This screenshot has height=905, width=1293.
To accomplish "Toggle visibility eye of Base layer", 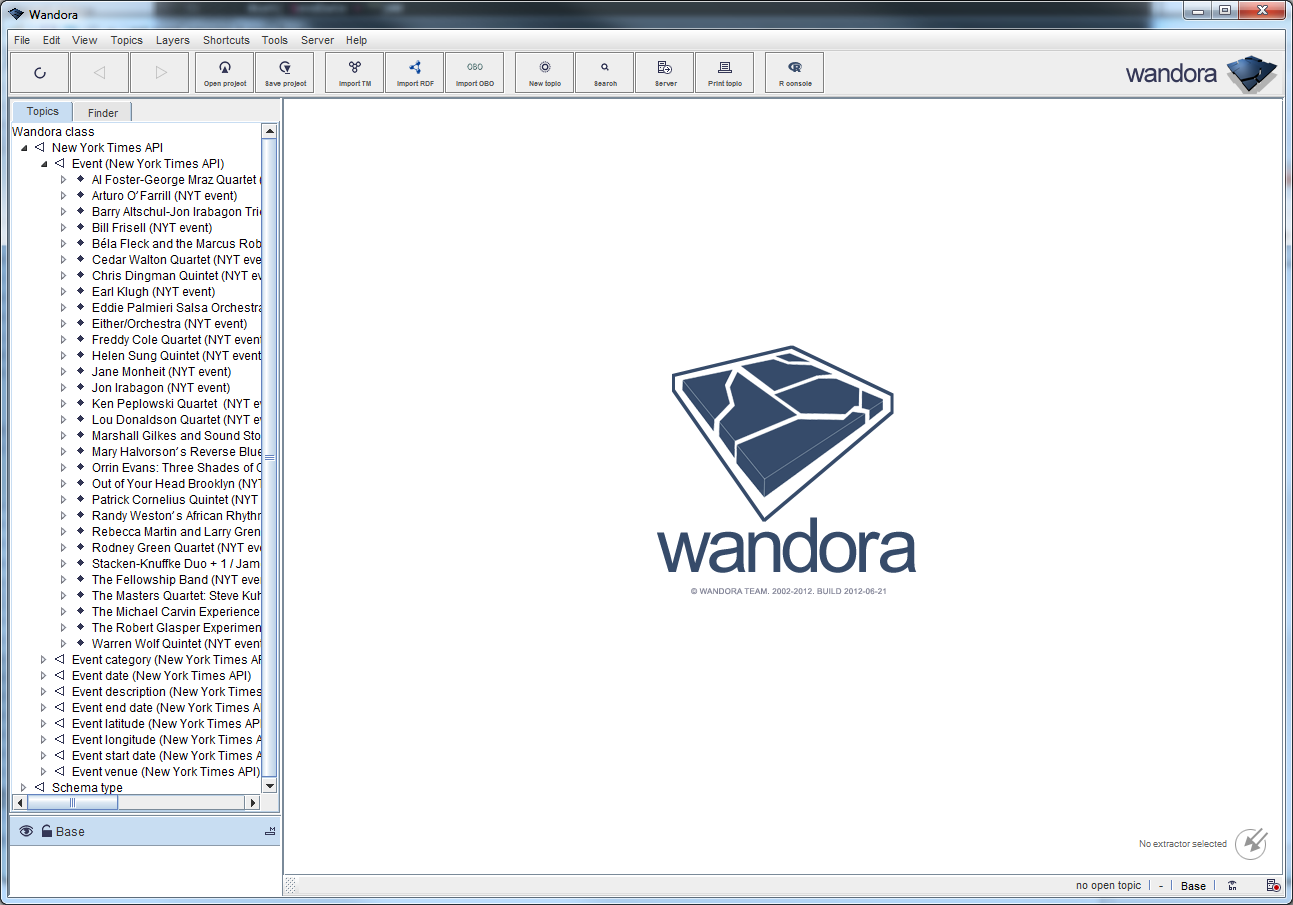I will [x=26, y=831].
